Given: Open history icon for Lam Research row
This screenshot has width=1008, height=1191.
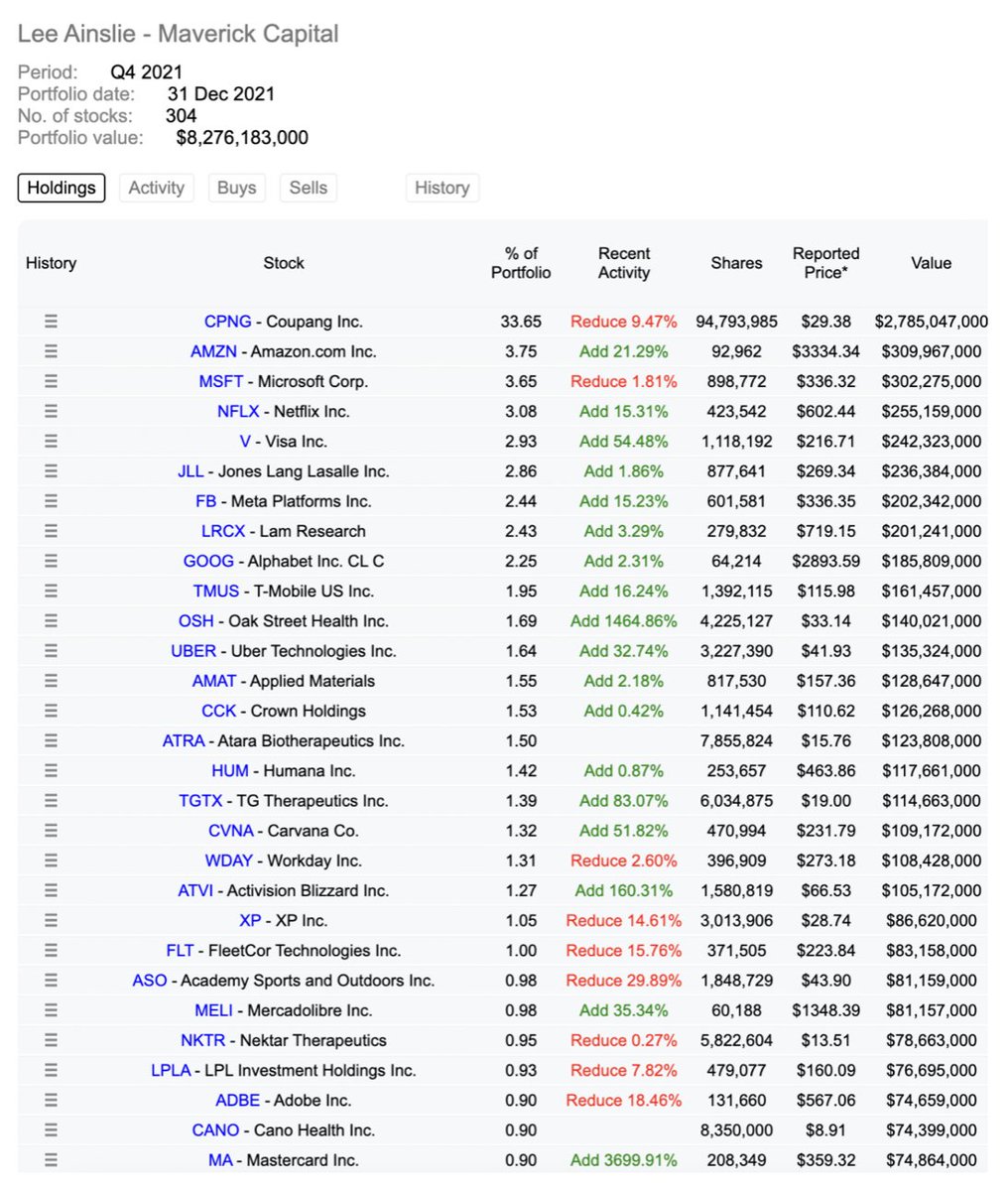Looking at the screenshot, I should [x=51, y=531].
